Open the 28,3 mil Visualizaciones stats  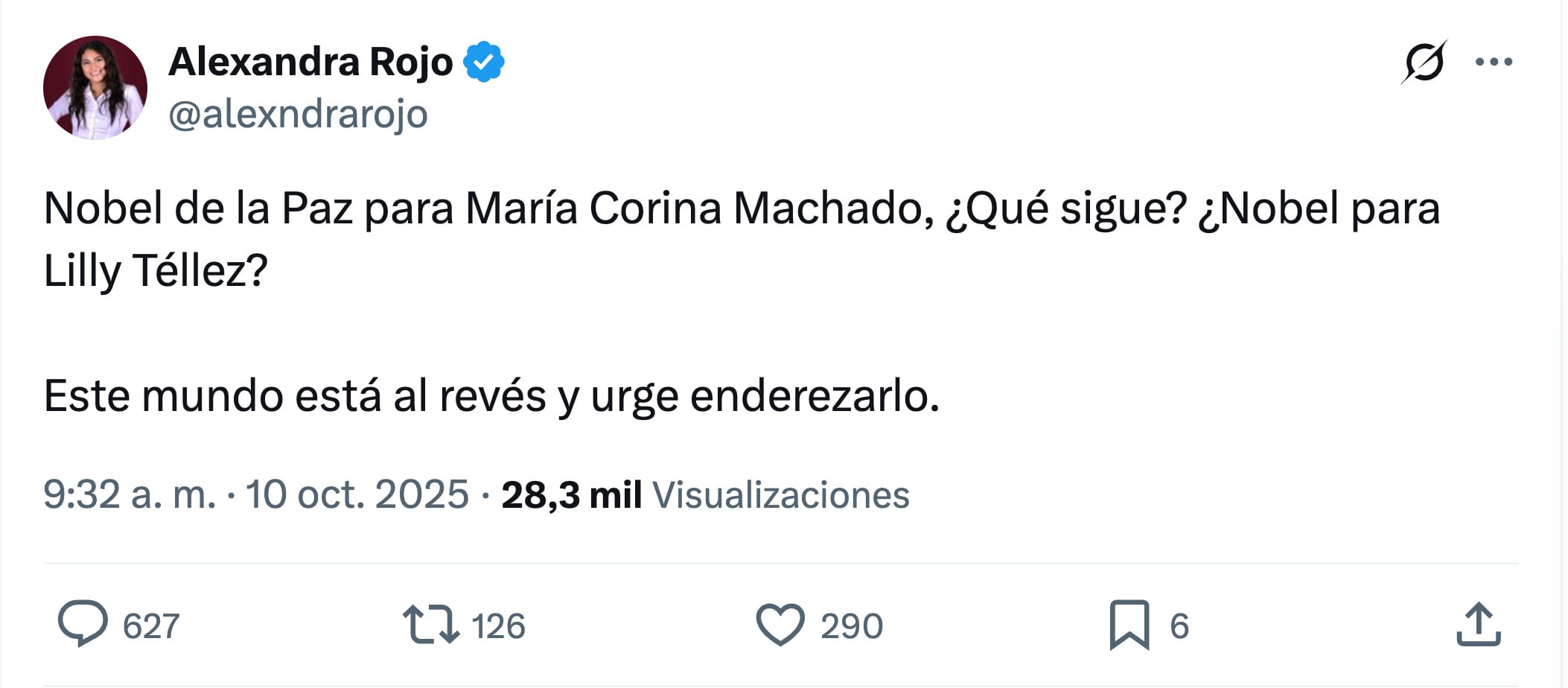click(x=705, y=495)
